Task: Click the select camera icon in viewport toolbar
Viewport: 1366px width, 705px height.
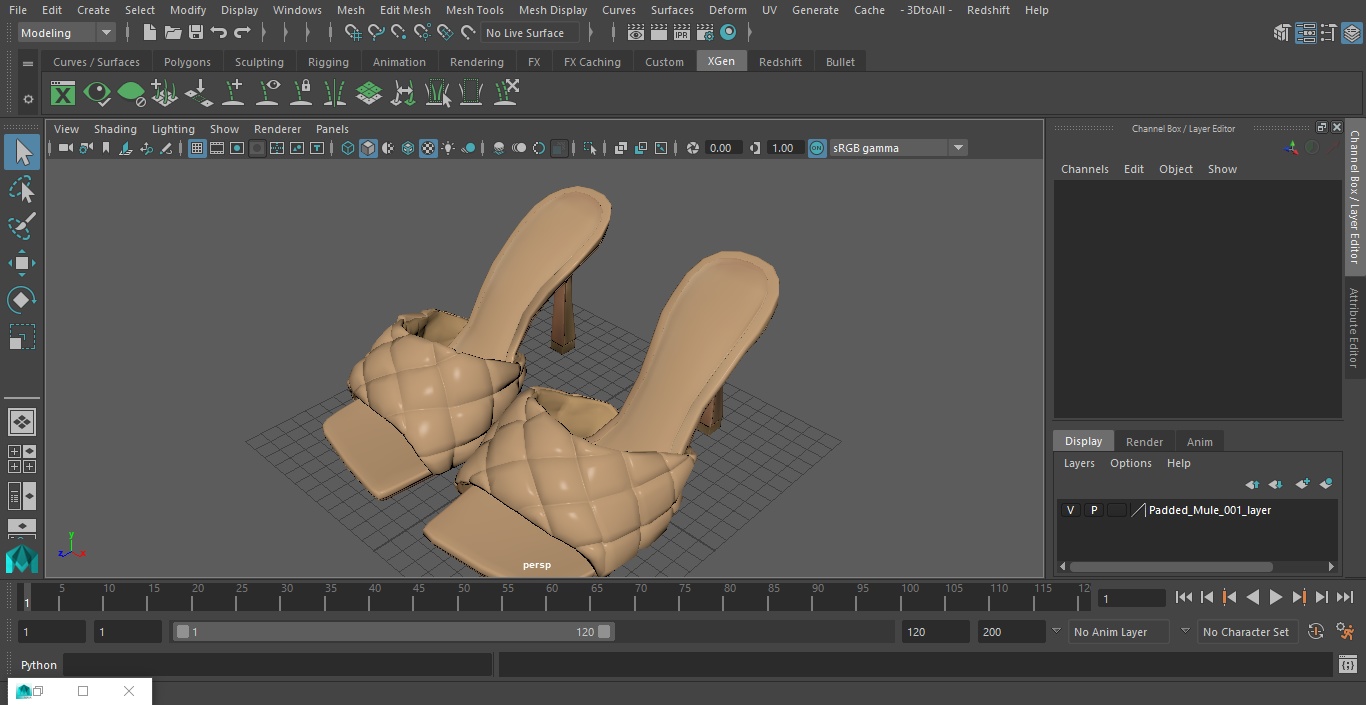Action: click(x=65, y=148)
